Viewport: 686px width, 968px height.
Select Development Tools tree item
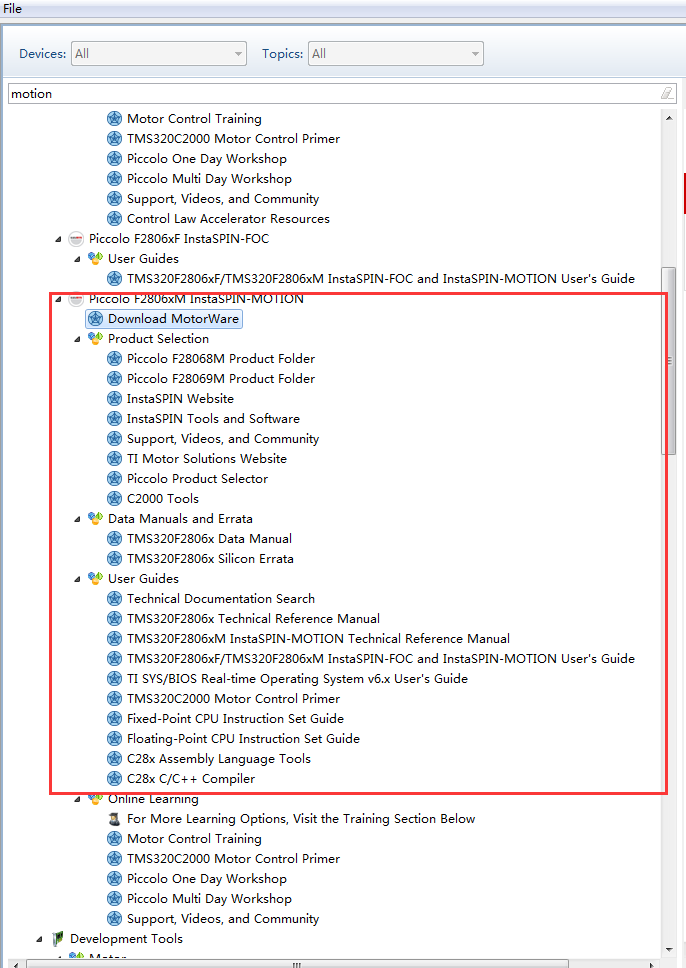(x=127, y=939)
